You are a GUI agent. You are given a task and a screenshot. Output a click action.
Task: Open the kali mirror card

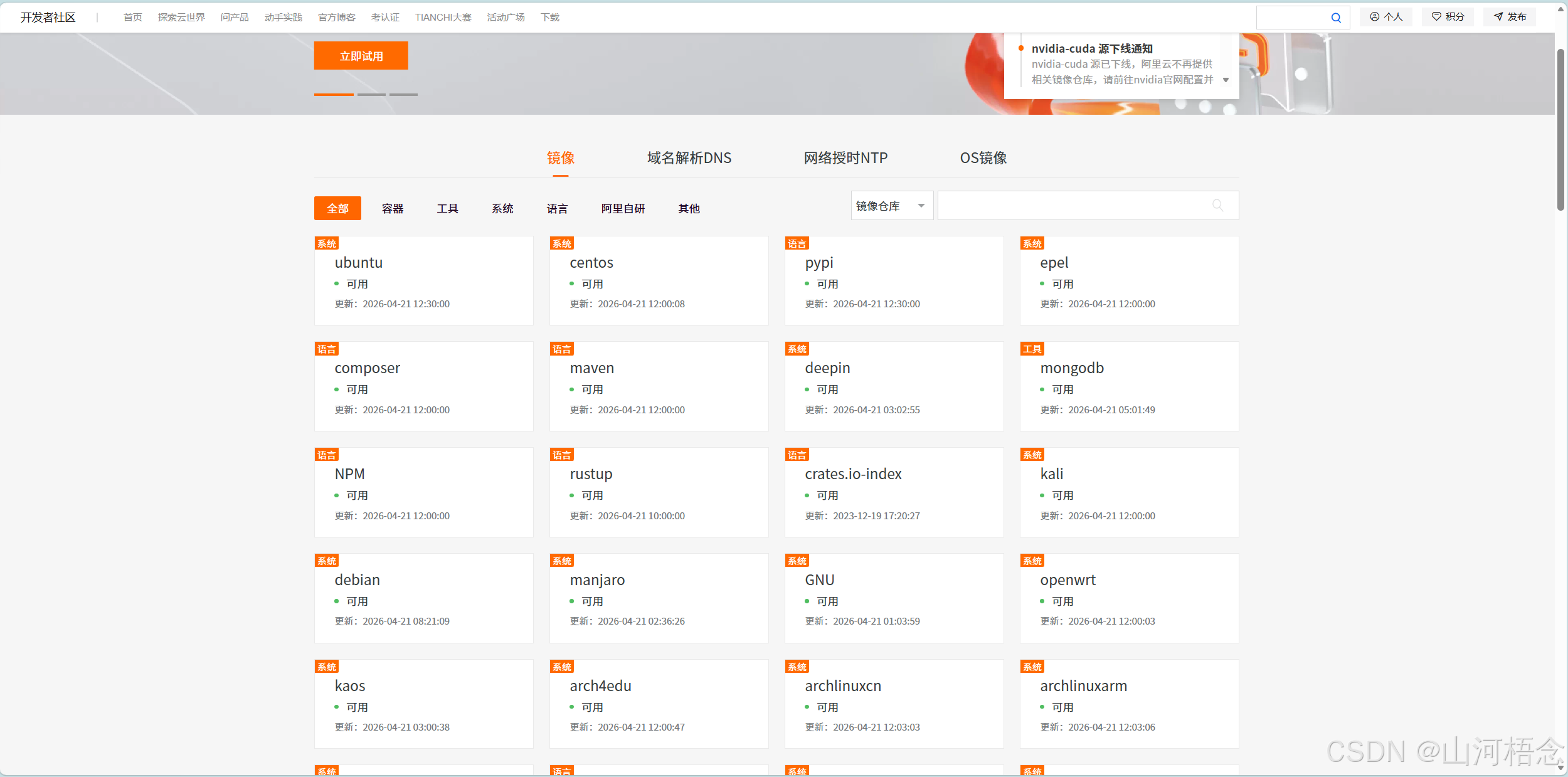point(1130,492)
